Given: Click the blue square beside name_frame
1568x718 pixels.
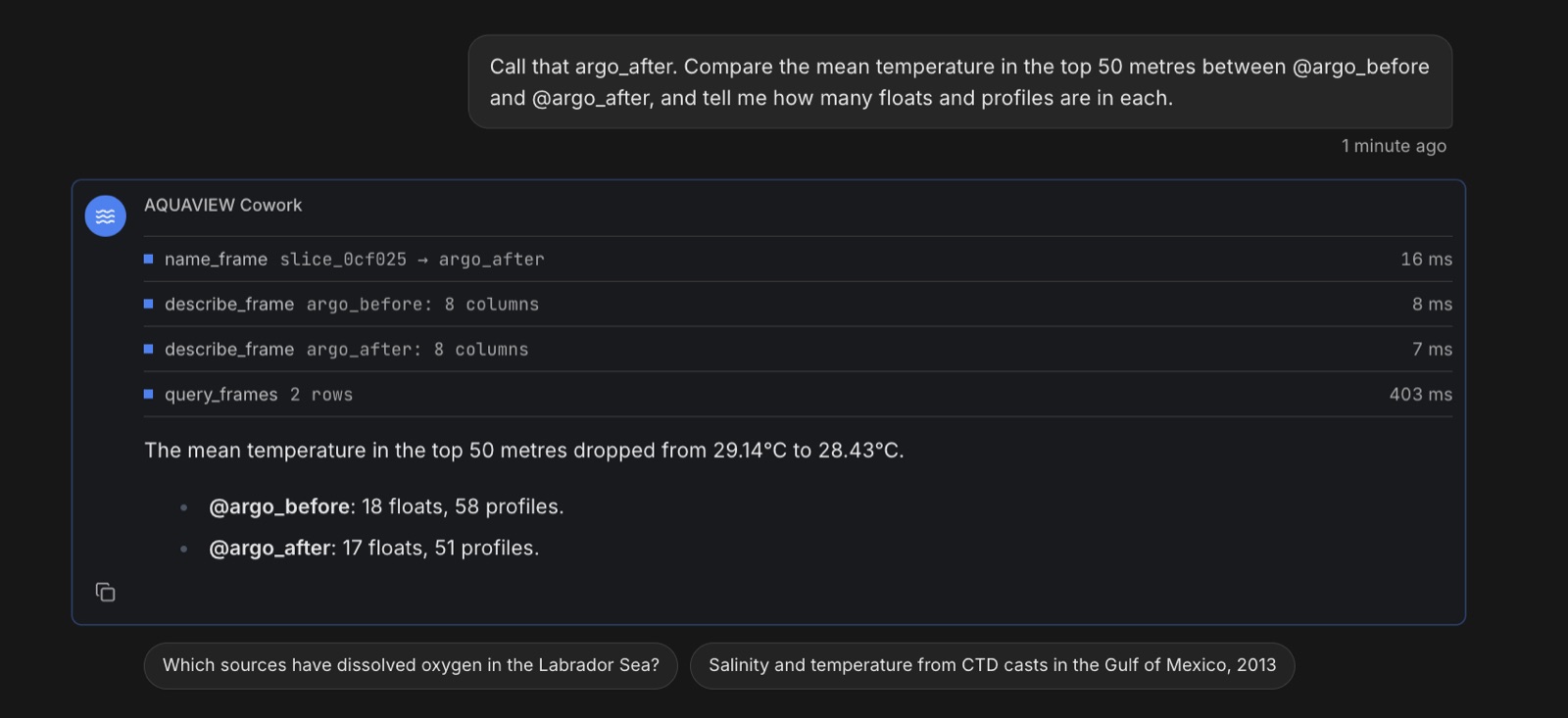Looking at the screenshot, I should pyautogui.click(x=149, y=259).
